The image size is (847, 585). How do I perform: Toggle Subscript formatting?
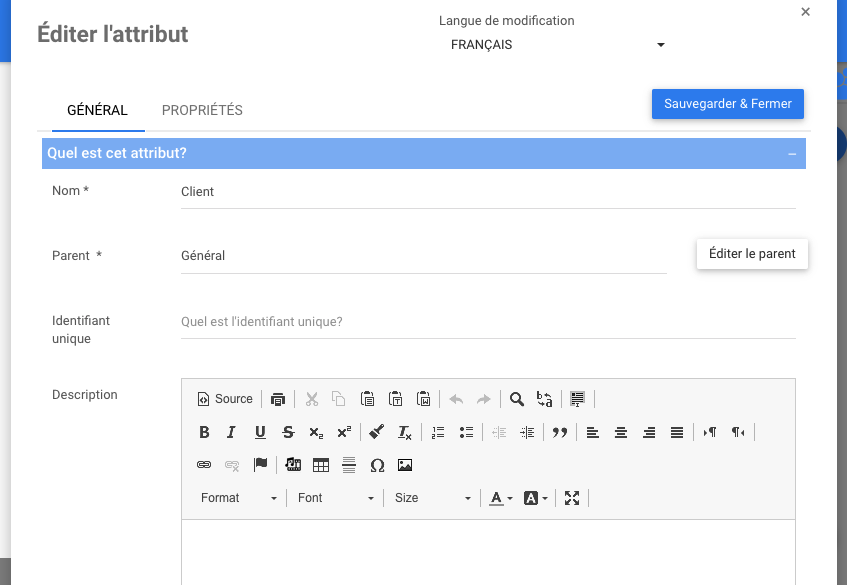pyautogui.click(x=316, y=432)
